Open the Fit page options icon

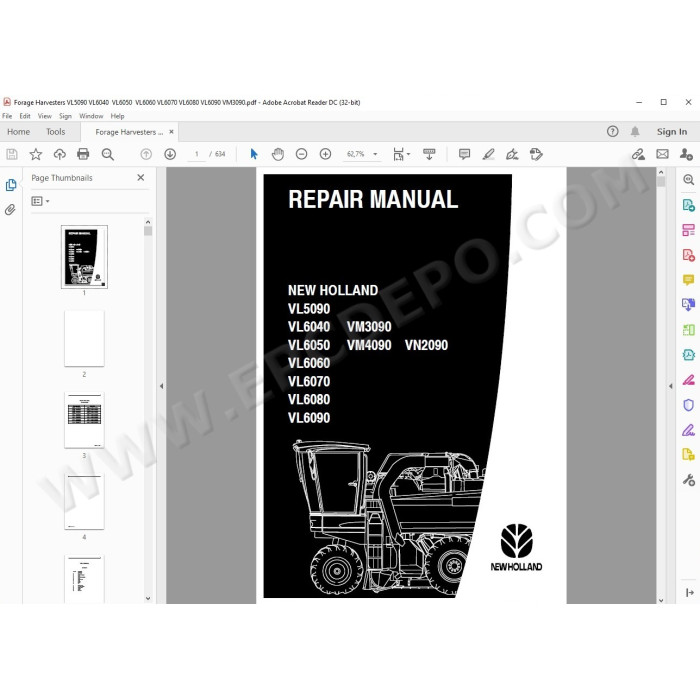click(x=401, y=154)
